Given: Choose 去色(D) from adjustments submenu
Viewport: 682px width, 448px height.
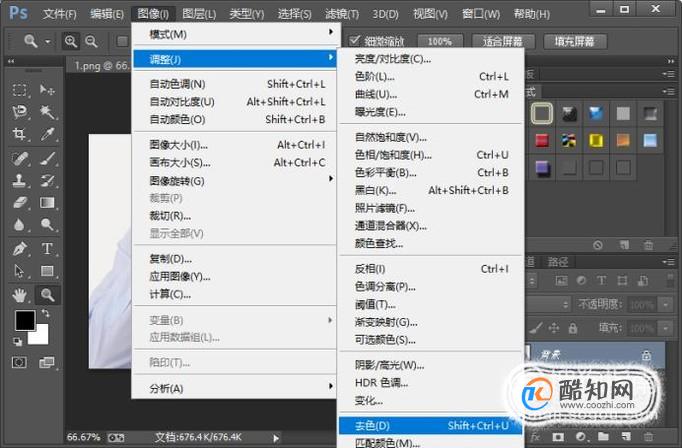Looking at the screenshot, I should (x=431, y=425).
